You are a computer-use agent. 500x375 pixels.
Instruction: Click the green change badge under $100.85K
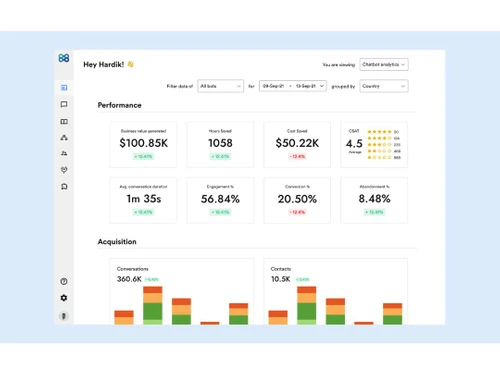(143, 156)
